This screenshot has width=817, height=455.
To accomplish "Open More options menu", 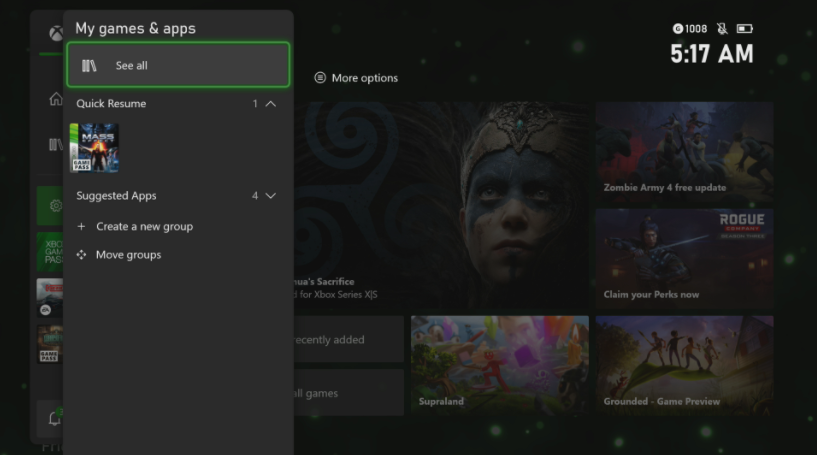I will (x=356, y=78).
